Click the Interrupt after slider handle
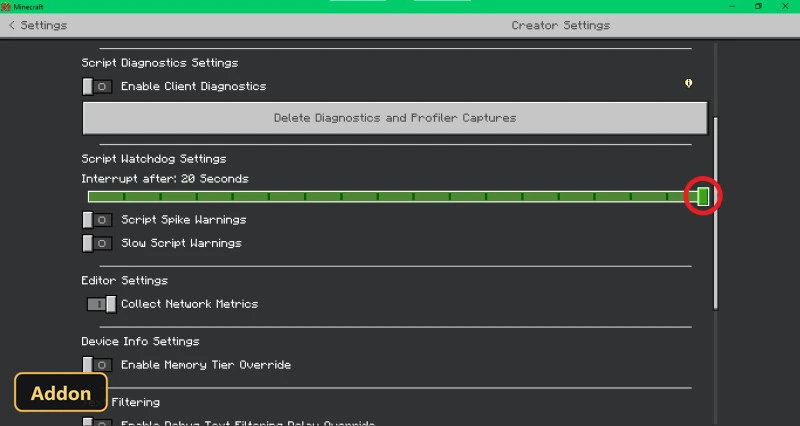Viewport: 800px width, 426px height. click(x=703, y=196)
